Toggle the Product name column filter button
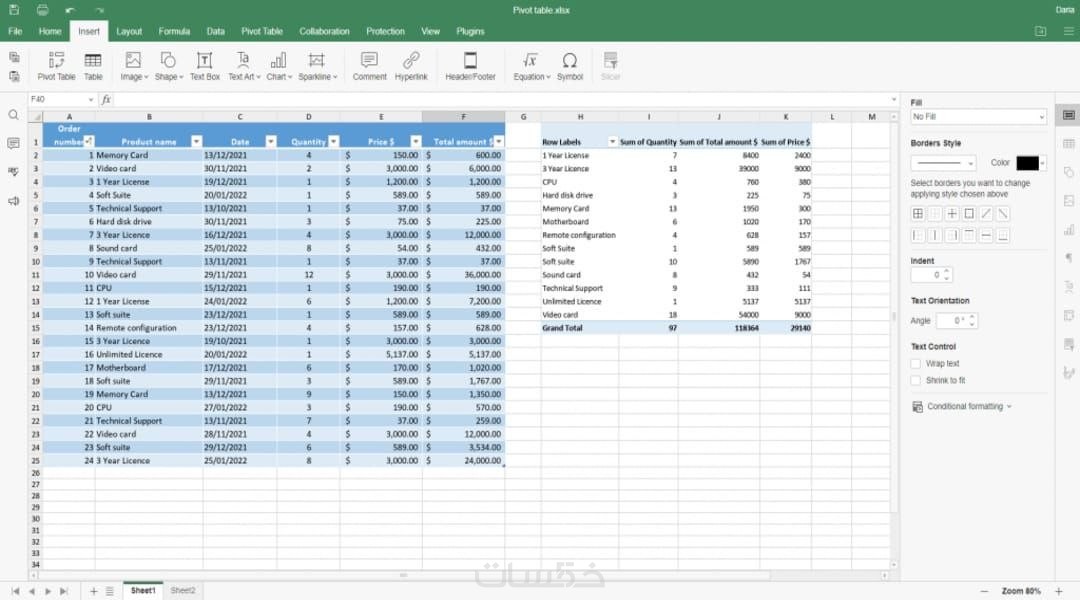This screenshot has width=1080, height=600. [196, 141]
